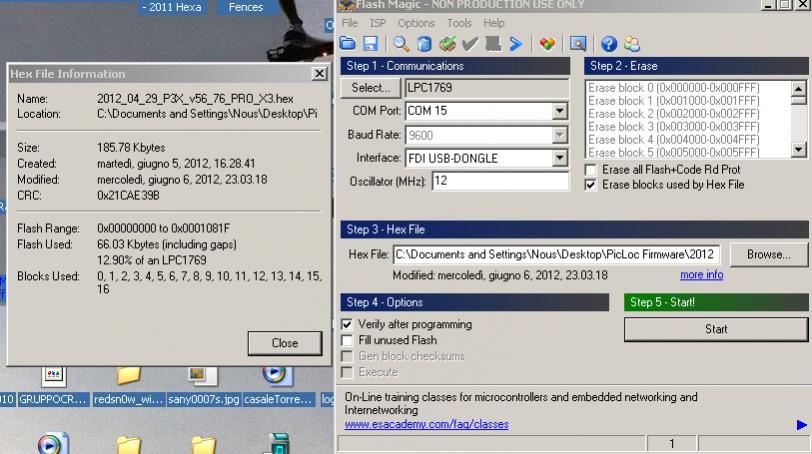Expand the COM Port dropdown
The height and width of the screenshot is (454, 812).
coord(559,111)
